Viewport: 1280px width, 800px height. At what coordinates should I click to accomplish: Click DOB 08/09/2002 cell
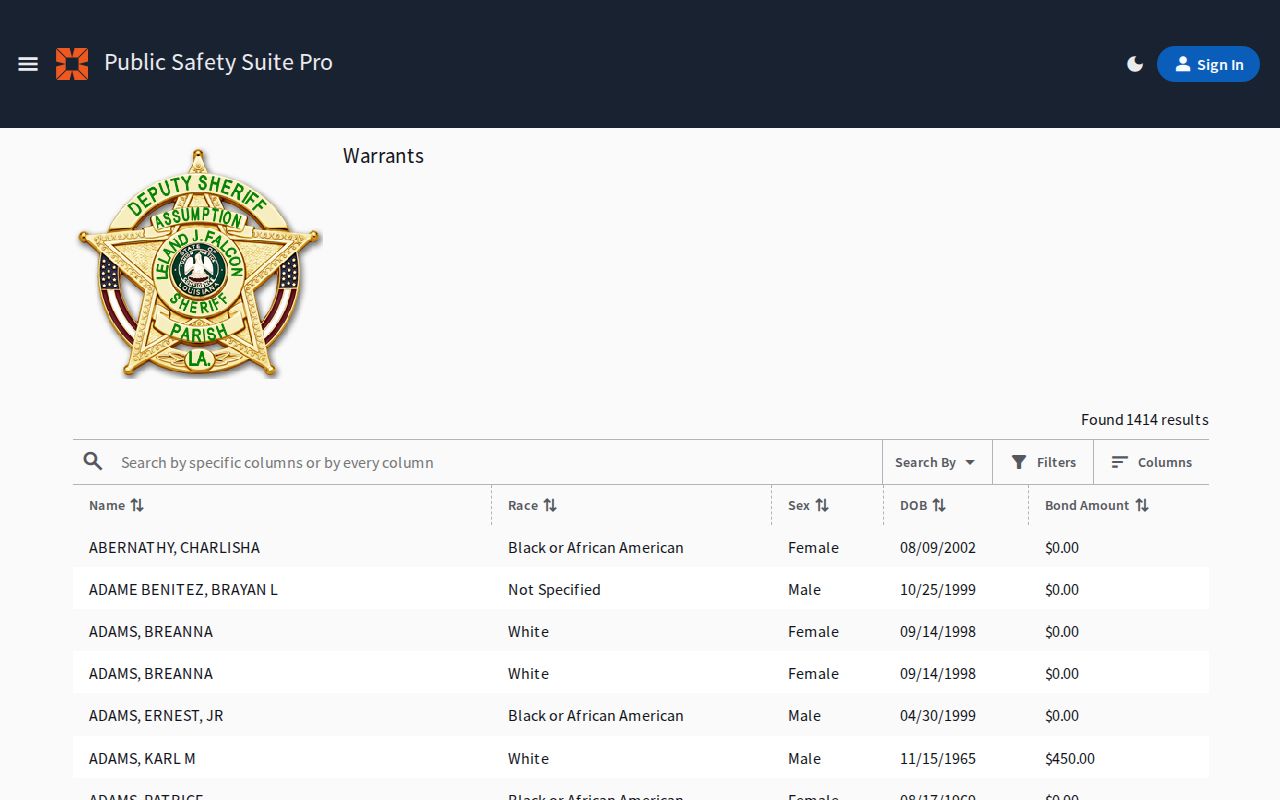tap(938, 547)
